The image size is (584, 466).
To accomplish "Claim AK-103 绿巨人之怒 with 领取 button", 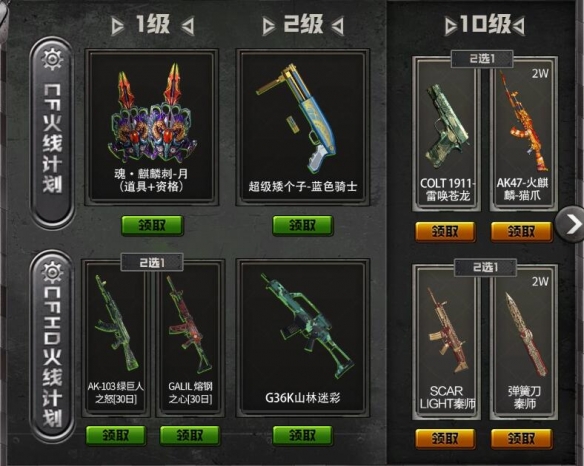I will pyautogui.click(x=116, y=435).
